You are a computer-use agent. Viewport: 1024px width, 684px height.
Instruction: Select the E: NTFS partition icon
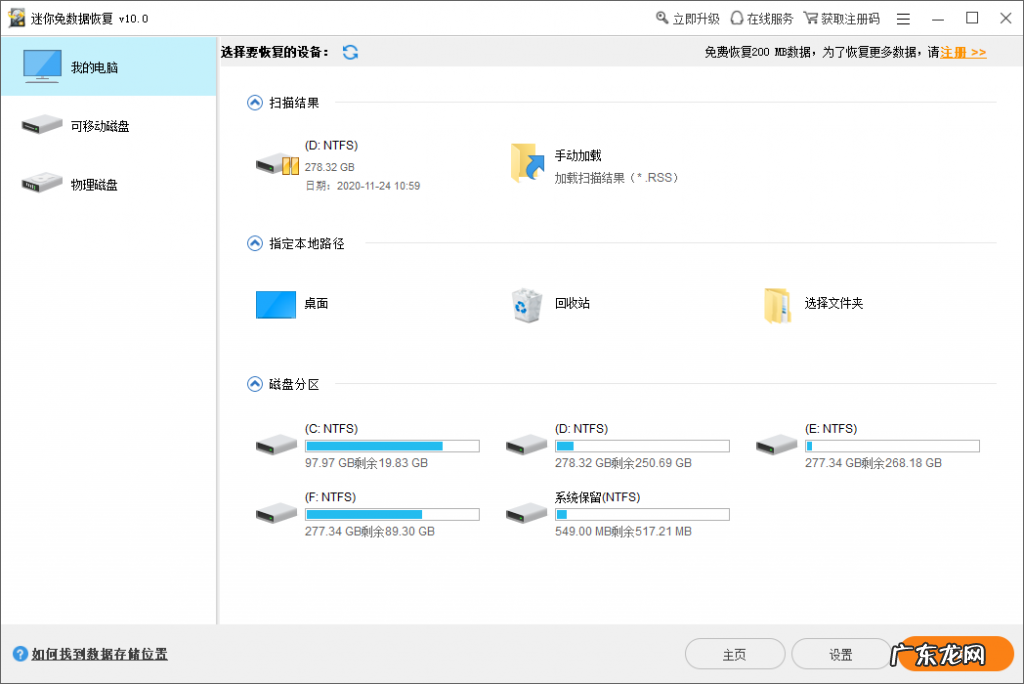tap(777, 445)
